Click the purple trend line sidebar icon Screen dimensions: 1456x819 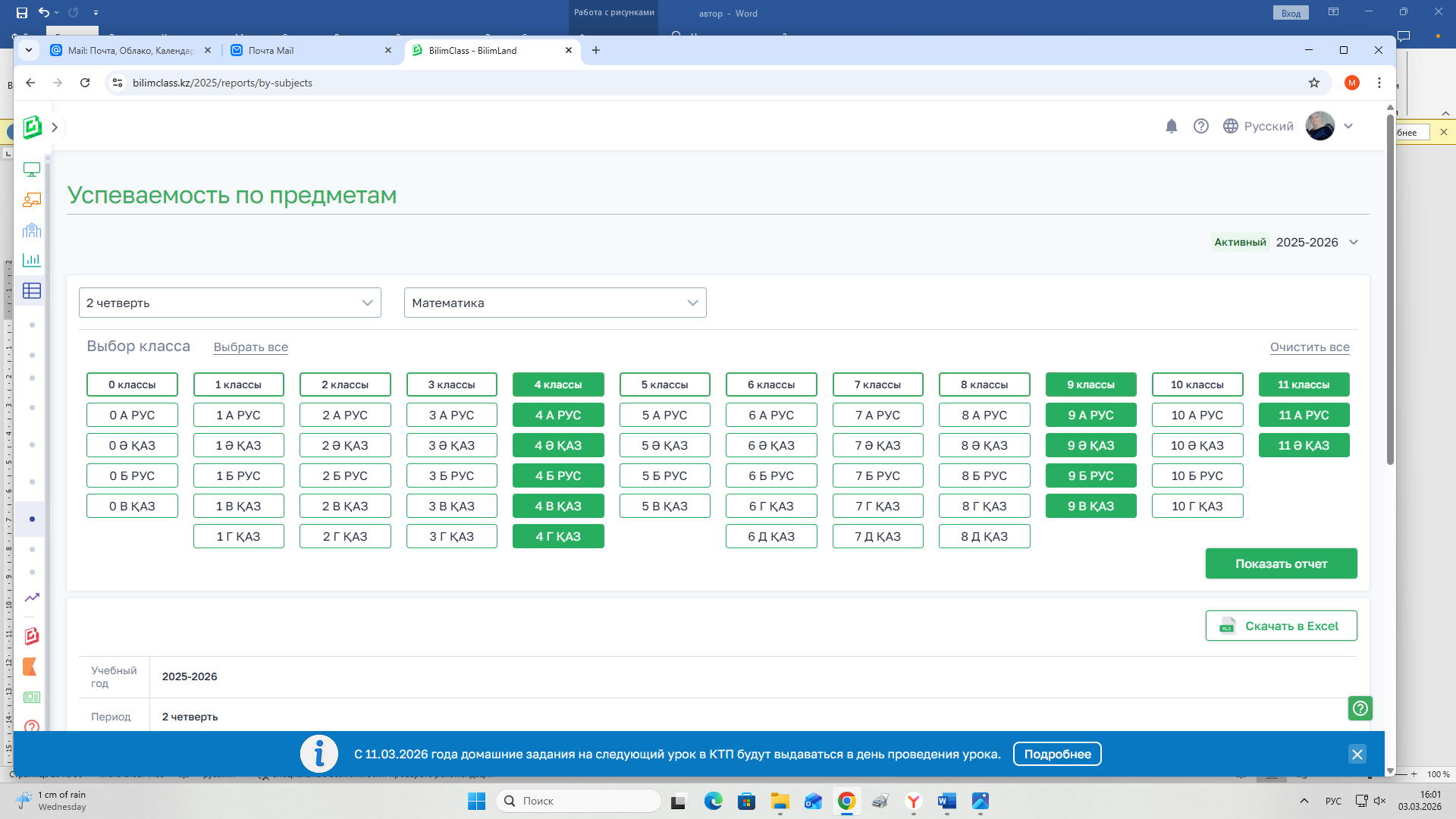point(32,598)
